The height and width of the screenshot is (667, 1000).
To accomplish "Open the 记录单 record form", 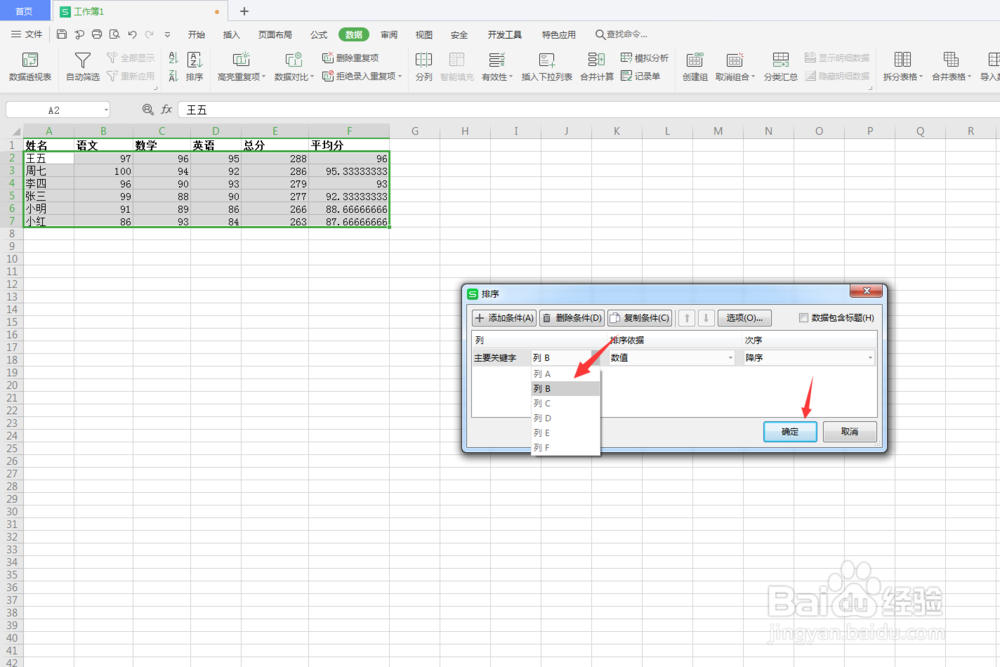I will click(640, 76).
